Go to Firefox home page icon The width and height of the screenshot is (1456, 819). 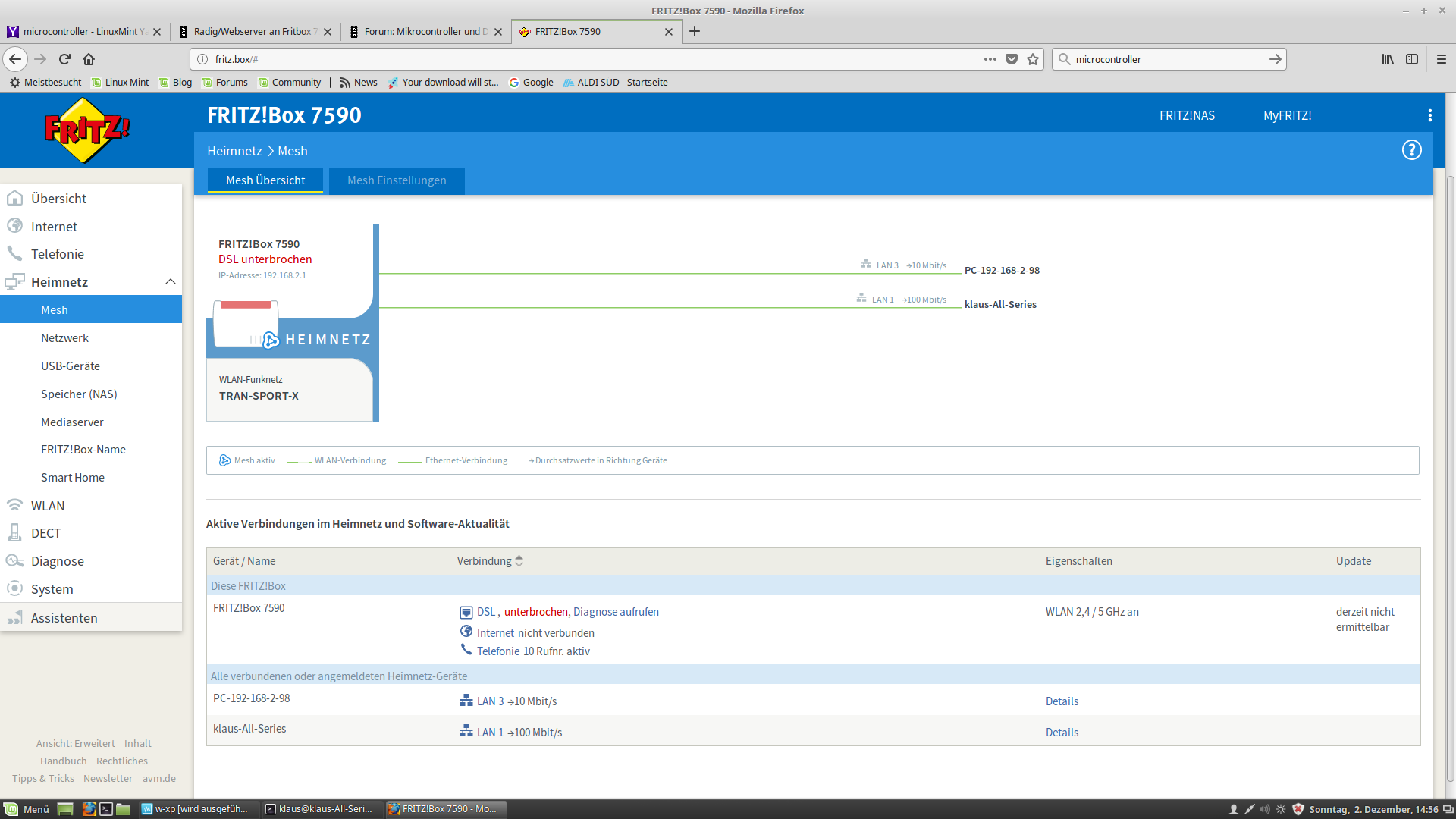tap(89, 59)
